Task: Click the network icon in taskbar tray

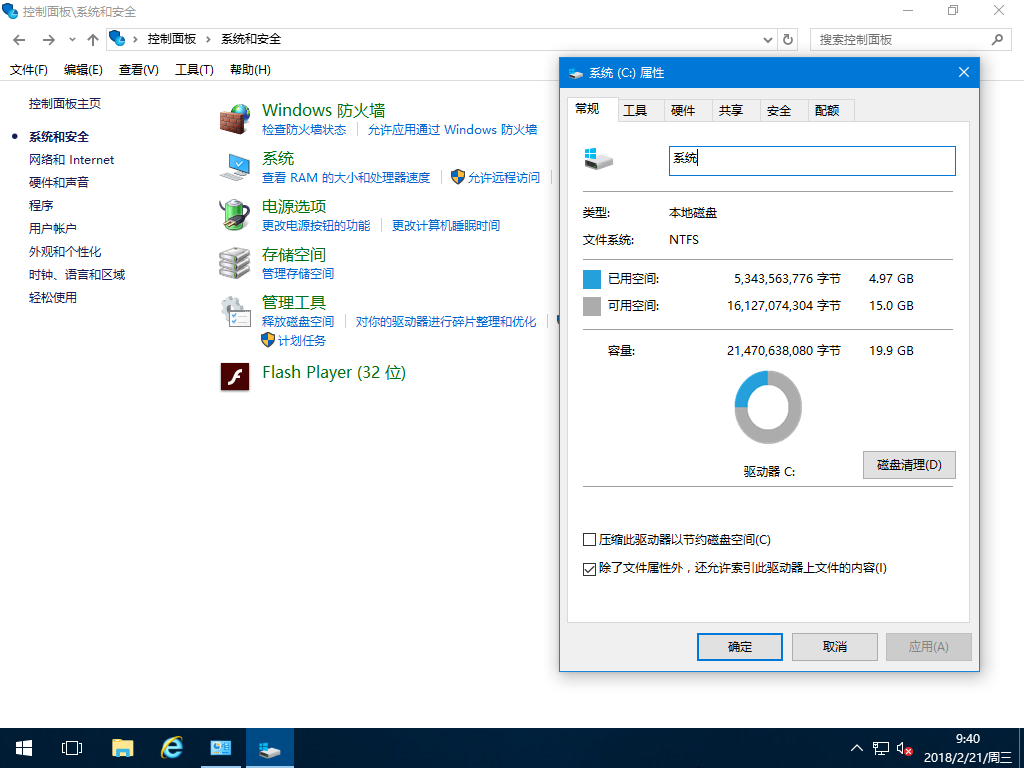Action: tap(880, 747)
